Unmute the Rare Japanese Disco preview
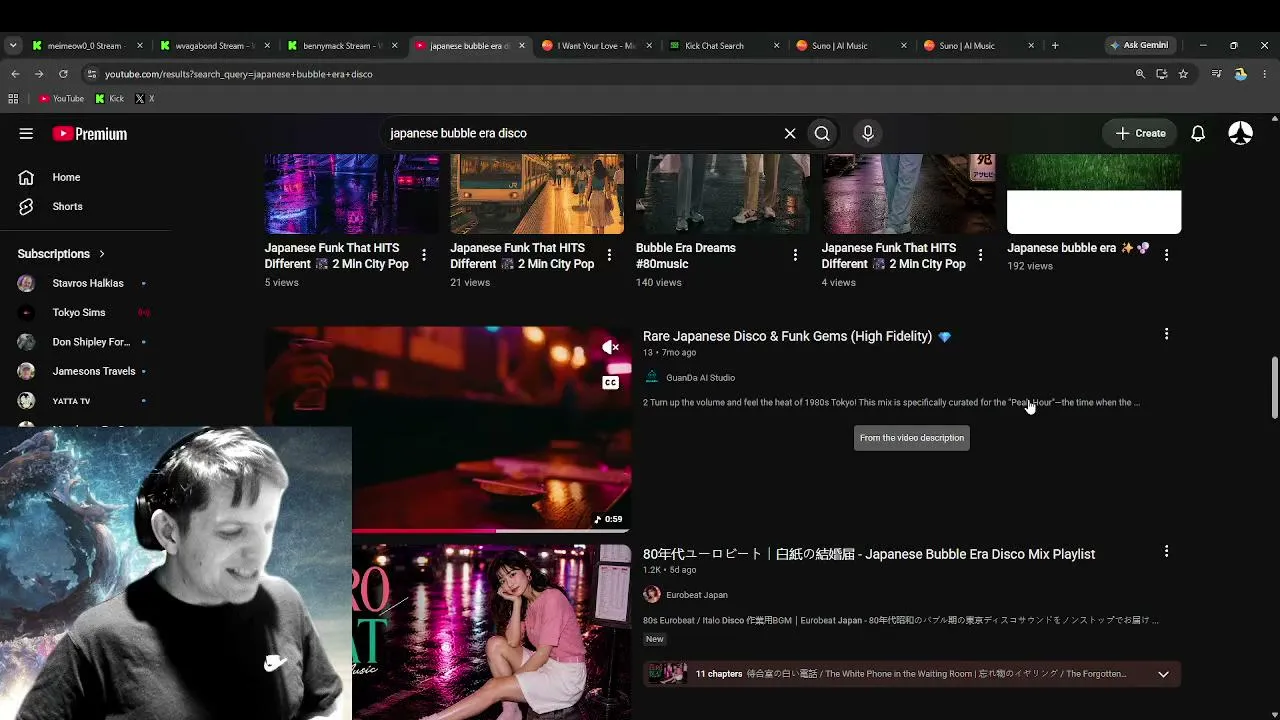Image resolution: width=1280 pixels, height=720 pixels. 610,348
